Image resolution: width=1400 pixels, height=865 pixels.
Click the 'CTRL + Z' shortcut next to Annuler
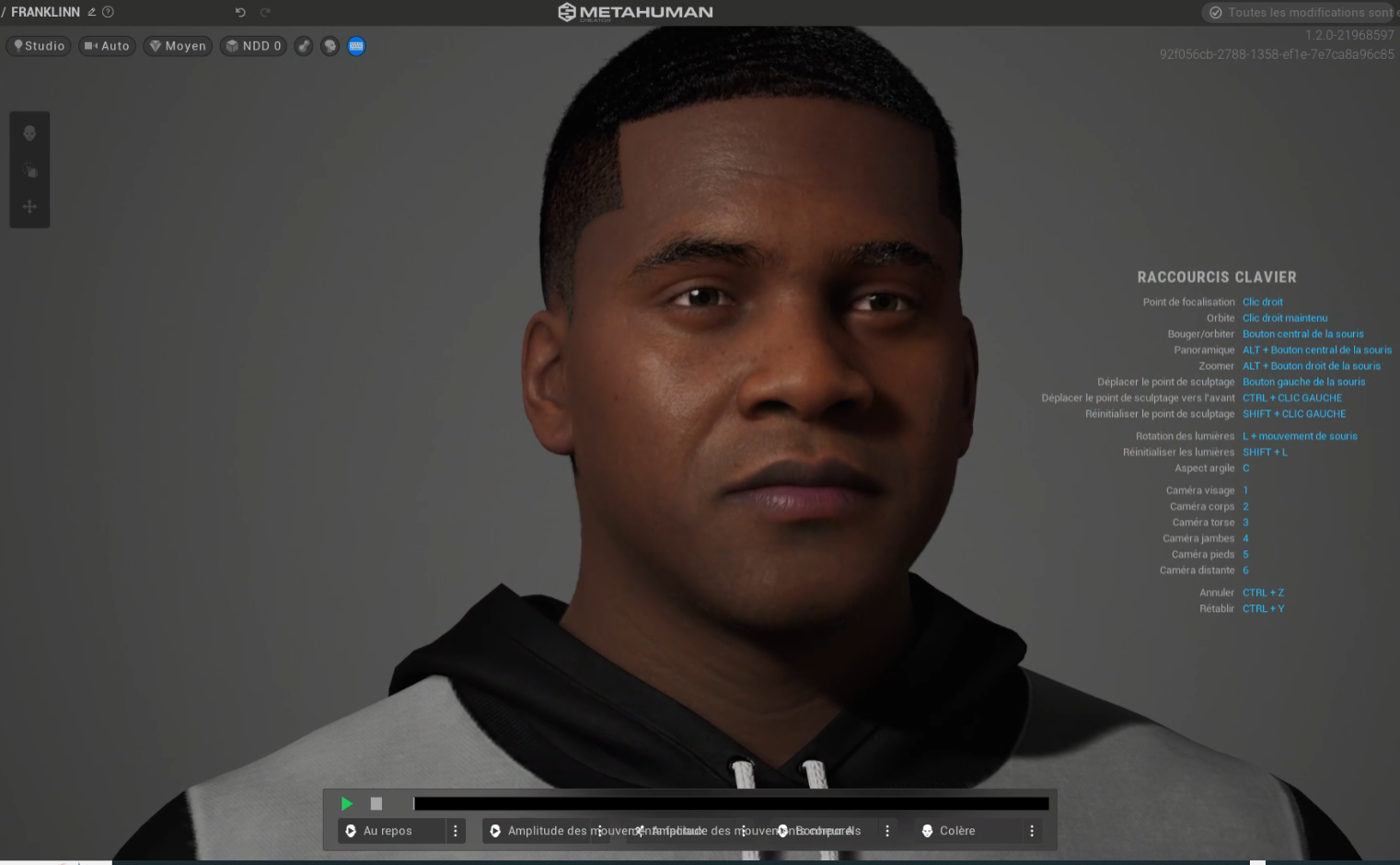1263,594
